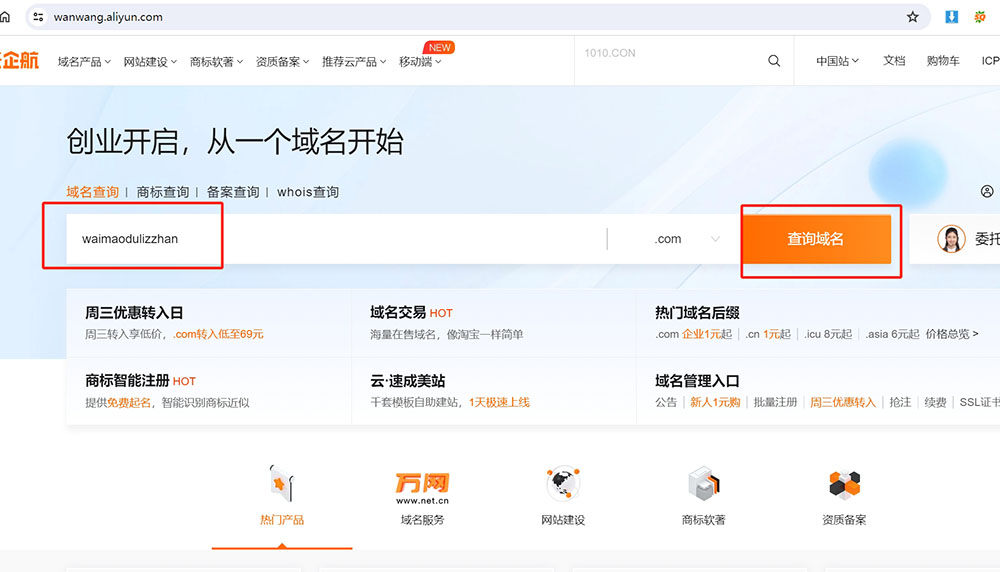This screenshot has height=572, width=1000.
Task: Open 周三优惠转入日 promotion
Action: [134, 312]
